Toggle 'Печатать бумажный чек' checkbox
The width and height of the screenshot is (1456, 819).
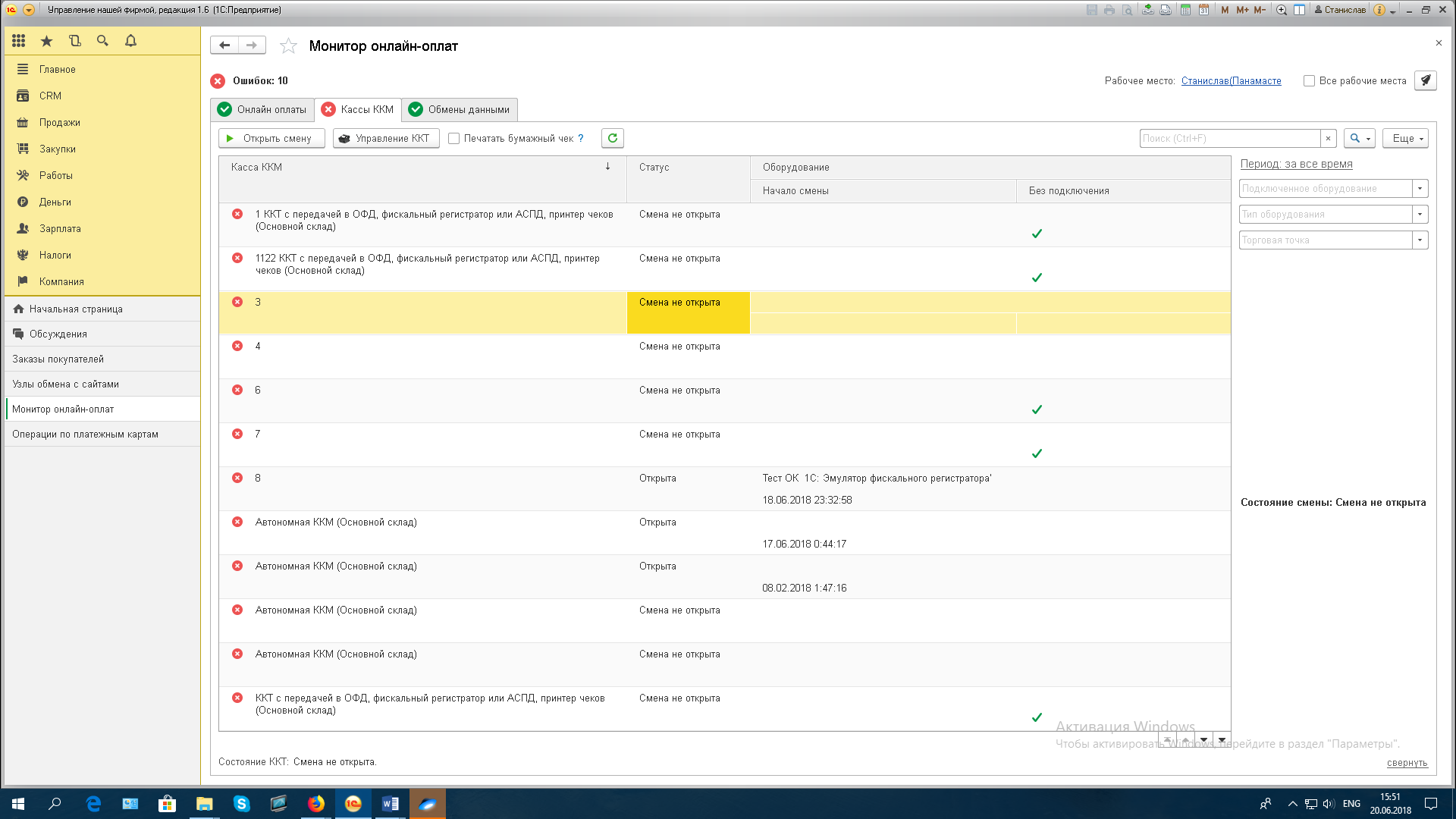[454, 139]
